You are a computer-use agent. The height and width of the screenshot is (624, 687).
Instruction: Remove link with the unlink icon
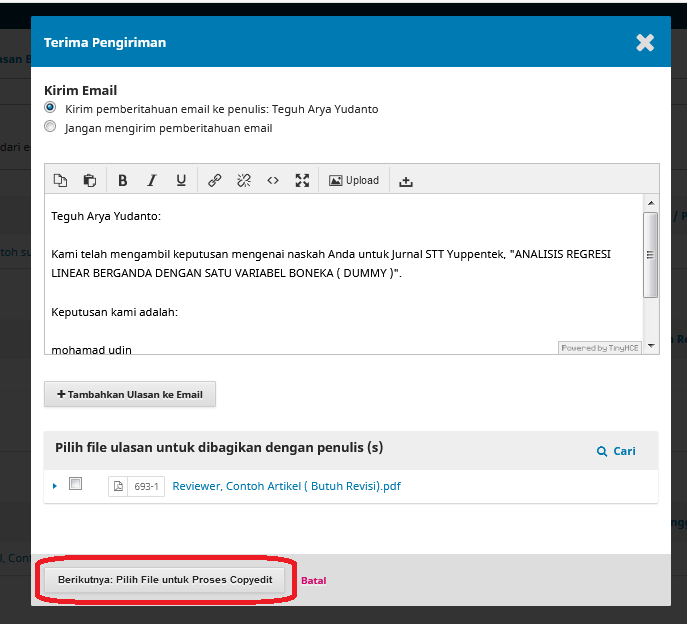click(x=243, y=181)
